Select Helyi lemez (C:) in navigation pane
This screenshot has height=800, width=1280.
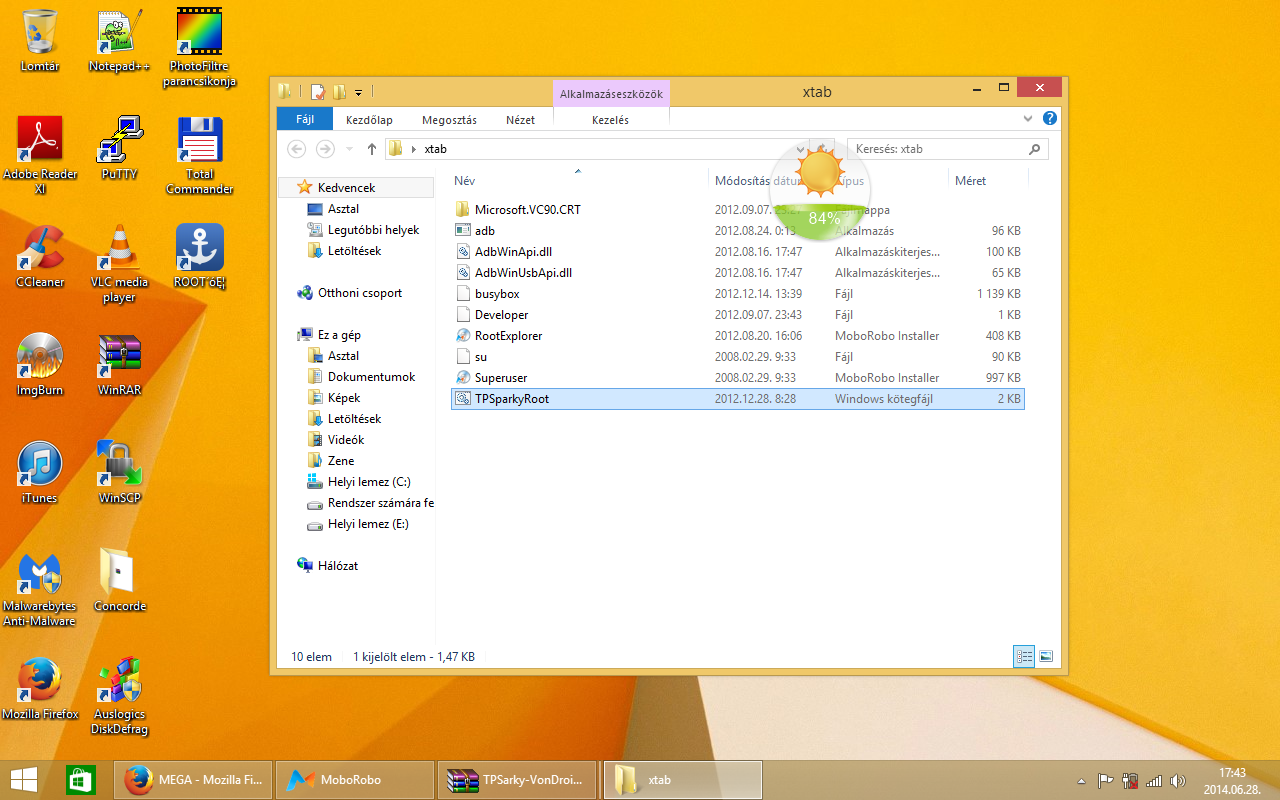pyautogui.click(x=369, y=482)
